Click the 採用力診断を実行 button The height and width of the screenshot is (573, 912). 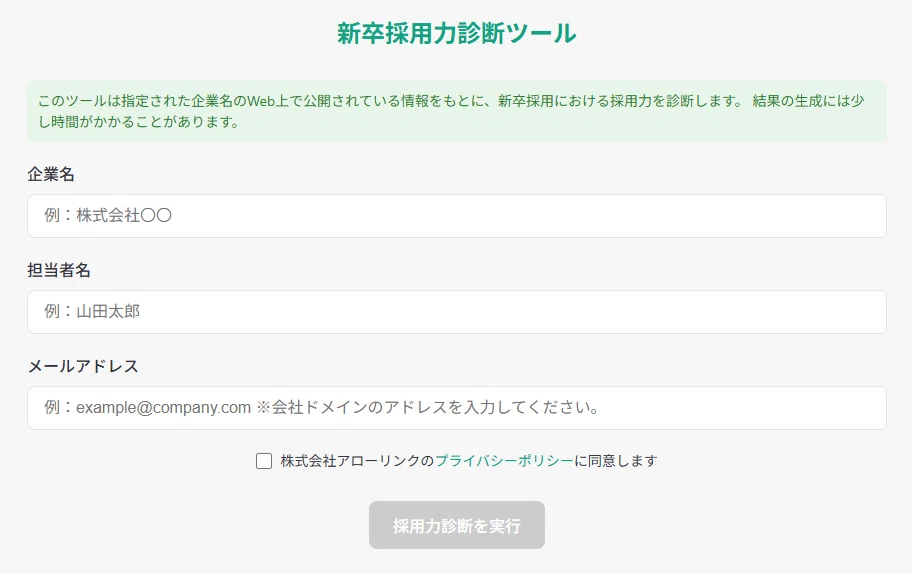457,525
